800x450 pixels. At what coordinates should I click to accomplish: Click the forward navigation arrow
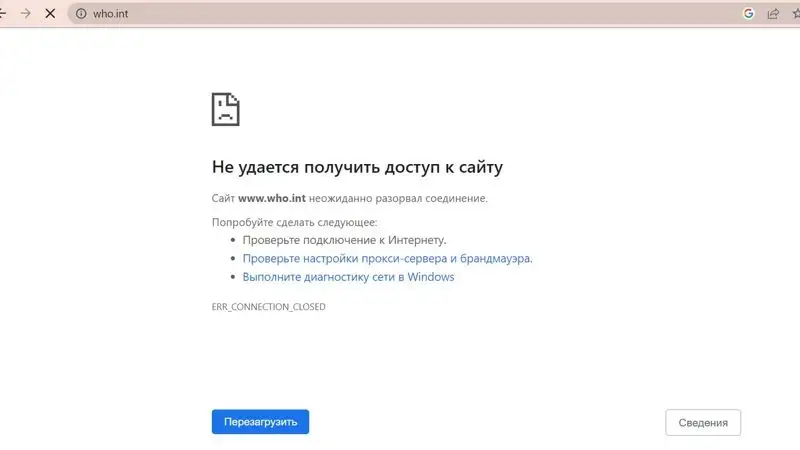(25, 14)
